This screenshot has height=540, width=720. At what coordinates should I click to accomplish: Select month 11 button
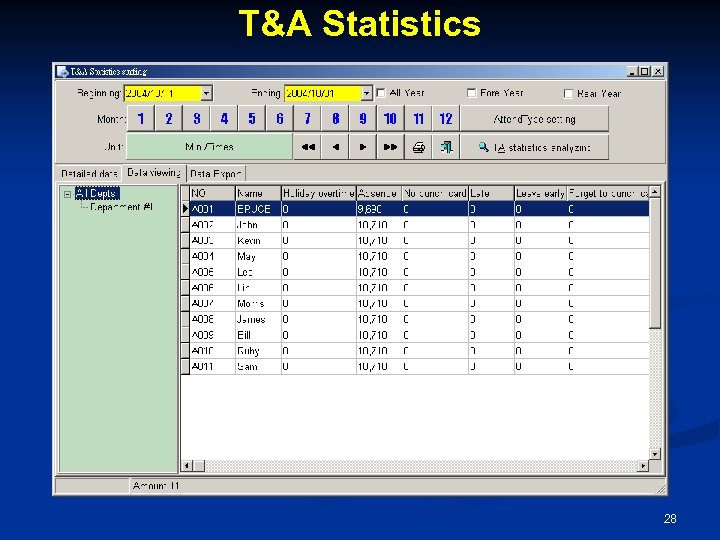pyautogui.click(x=418, y=119)
